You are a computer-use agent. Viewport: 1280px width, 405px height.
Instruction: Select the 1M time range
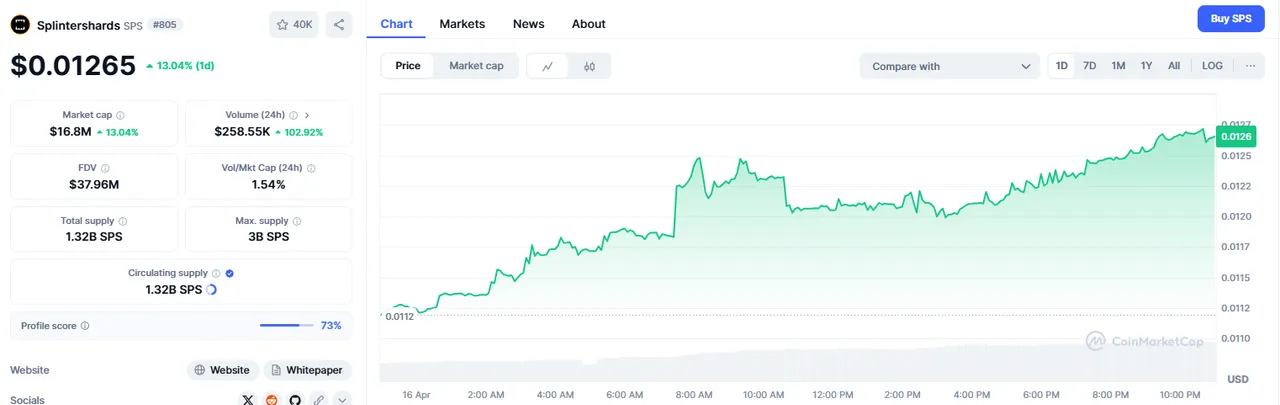point(1118,66)
